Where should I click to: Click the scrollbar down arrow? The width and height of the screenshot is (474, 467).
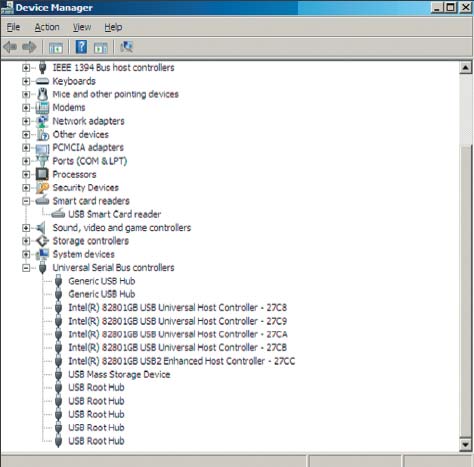click(465, 444)
